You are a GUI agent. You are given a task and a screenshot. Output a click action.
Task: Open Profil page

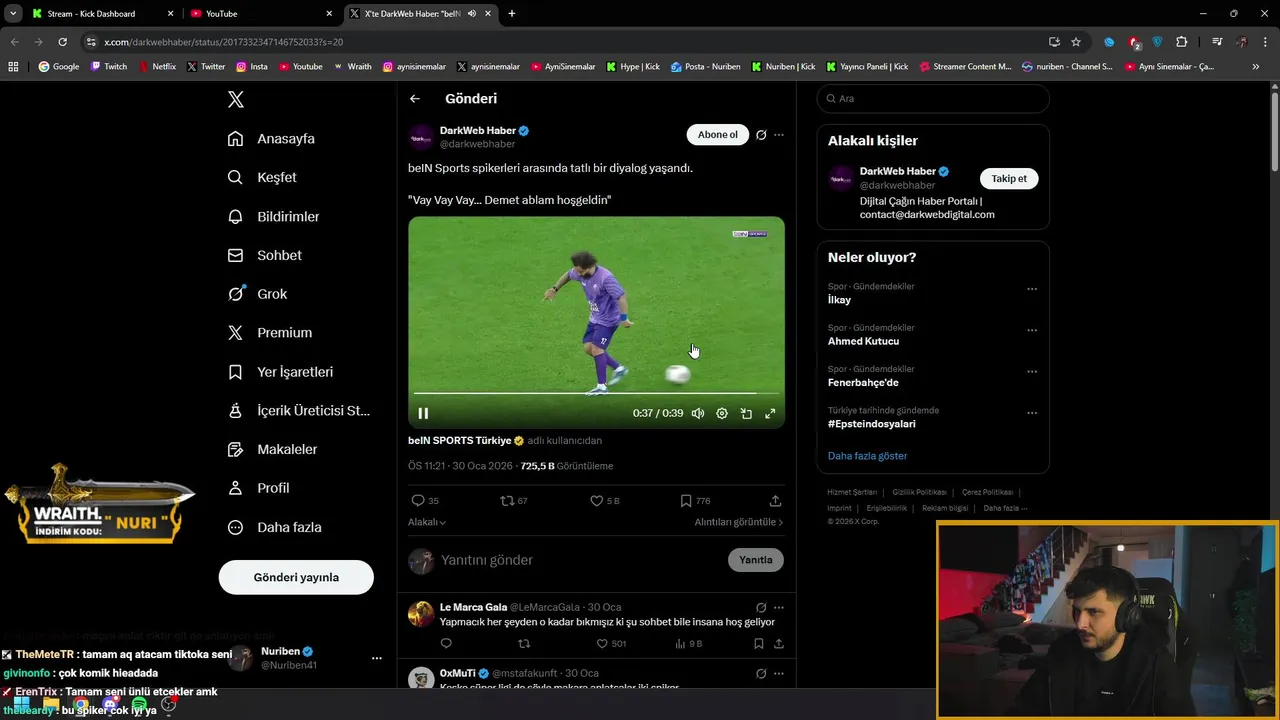[258, 488]
